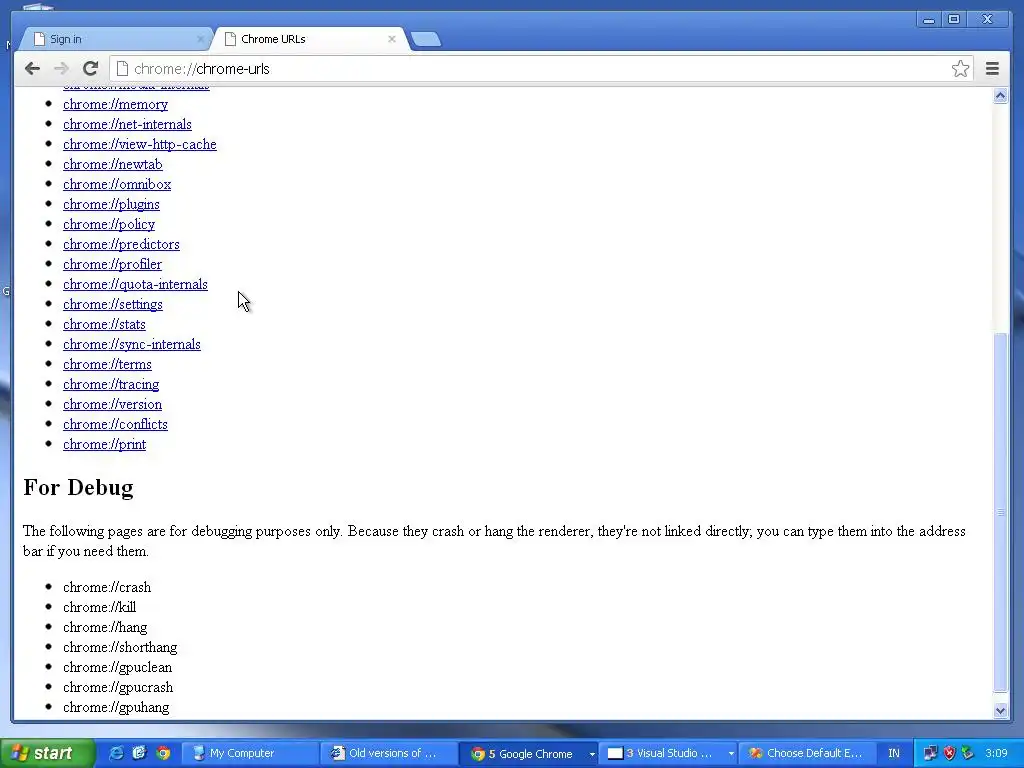The image size is (1024, 768).
Task: Open the chrome://plugins link
Action: coord(111,204)
